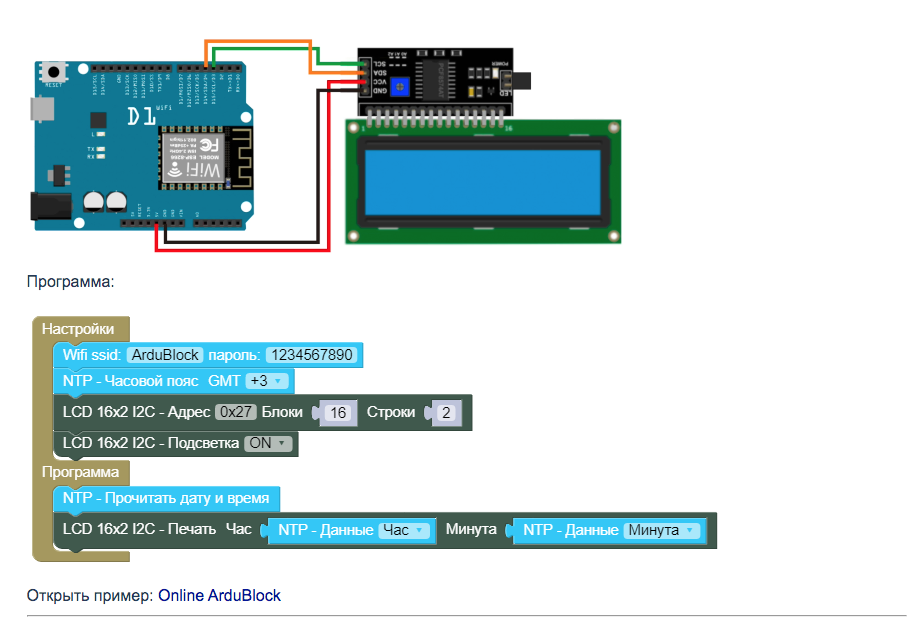
Task: Click the blue LCD display screen
Action: click(x=483, y=180)
